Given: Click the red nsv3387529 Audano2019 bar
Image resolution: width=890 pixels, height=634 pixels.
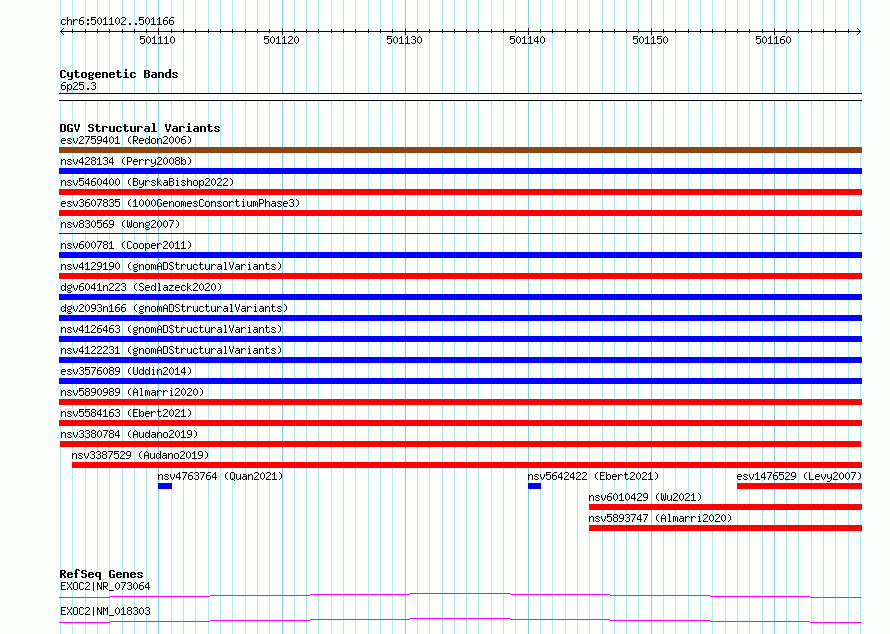Looking at the screenshot, I should pyautogui.click(x=467, y=465).
